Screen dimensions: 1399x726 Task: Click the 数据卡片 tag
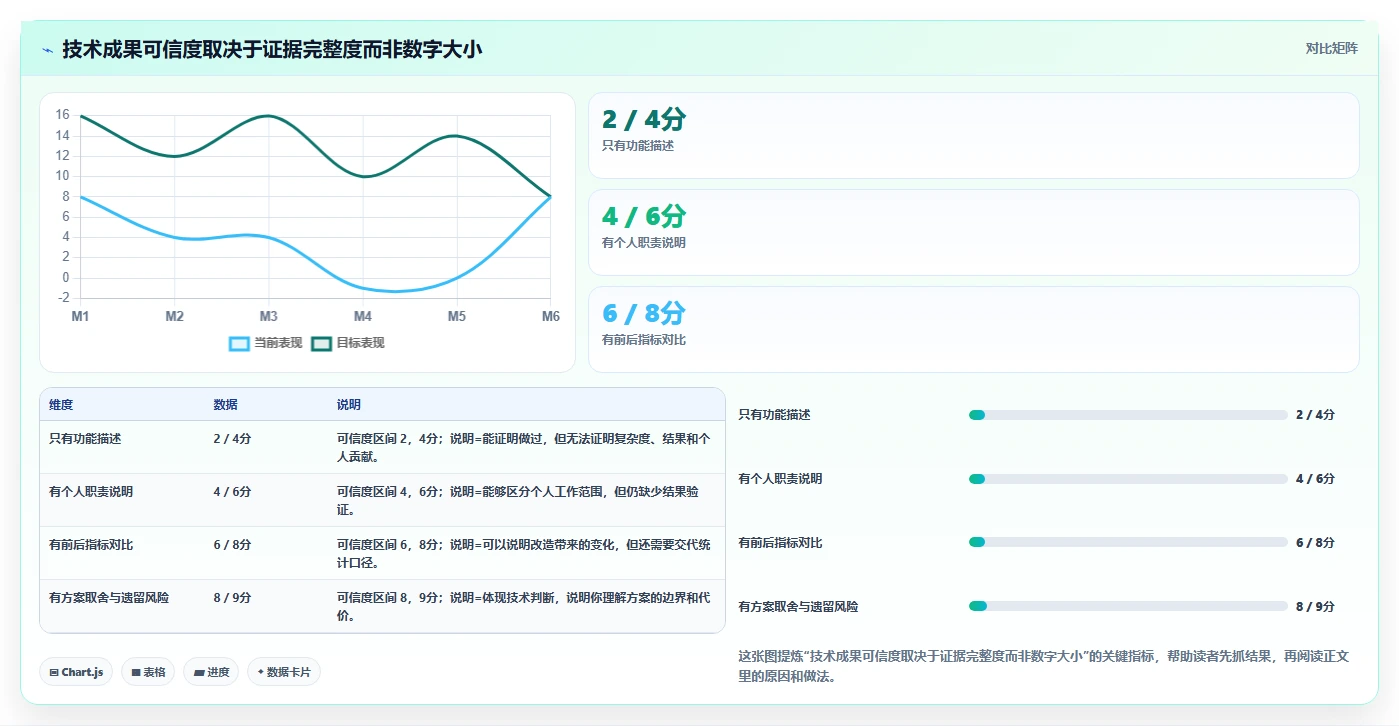click(283, 672)
